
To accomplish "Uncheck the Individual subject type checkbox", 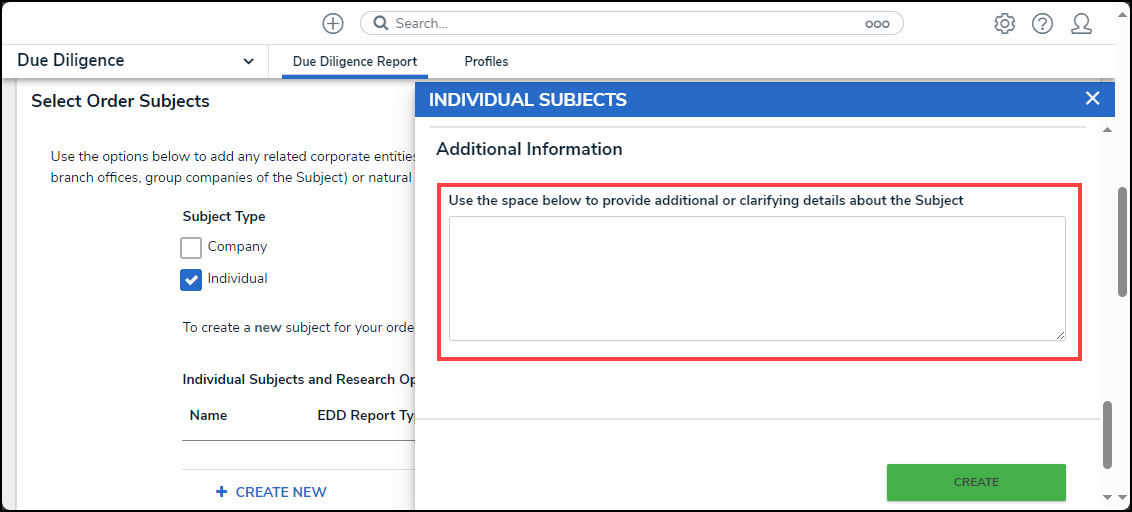I will pos(191,279).
